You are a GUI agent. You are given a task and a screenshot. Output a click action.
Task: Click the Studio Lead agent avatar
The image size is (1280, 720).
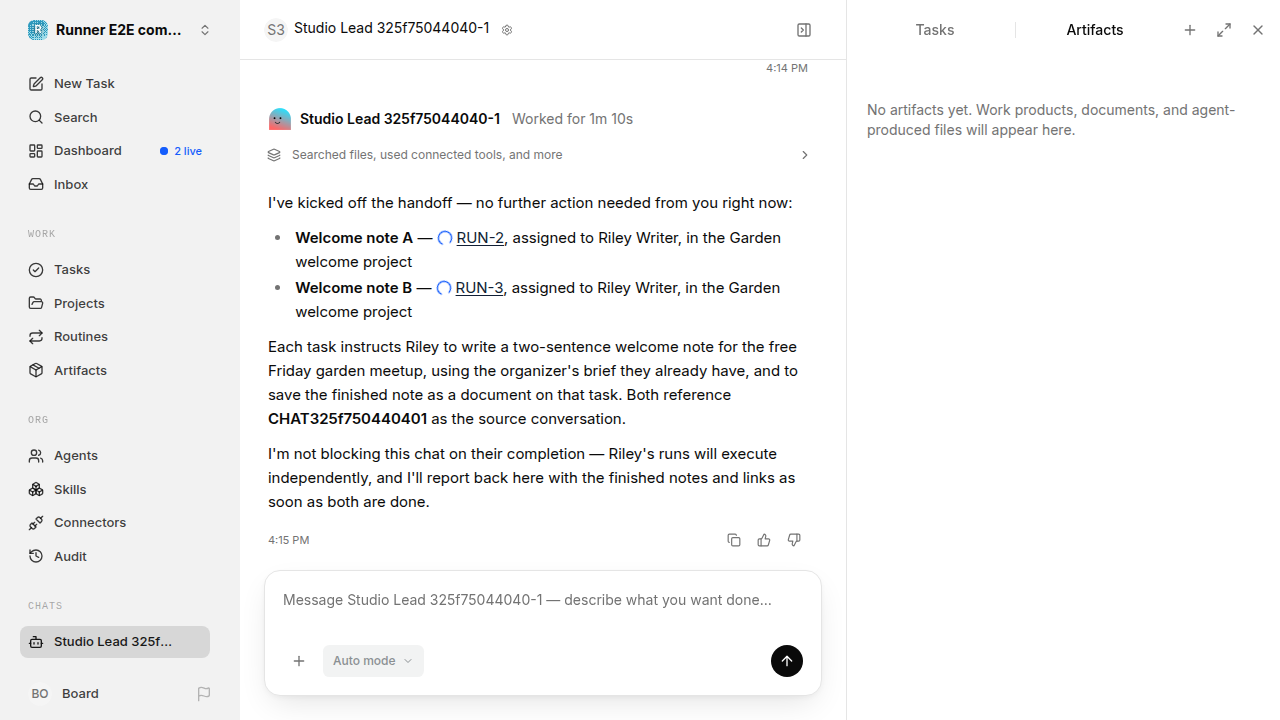coord(280,119)
